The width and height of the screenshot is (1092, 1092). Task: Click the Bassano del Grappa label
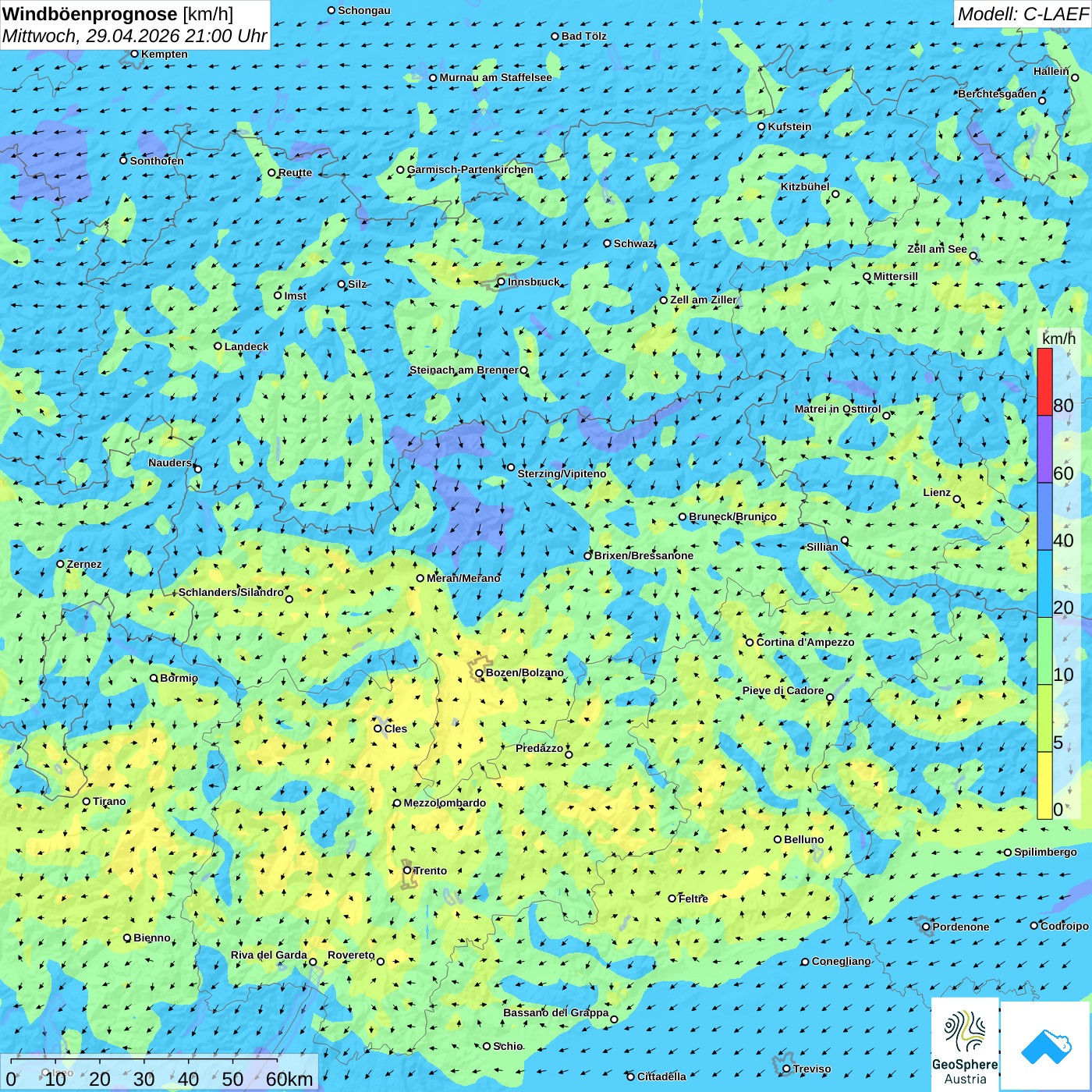coord(555,1012)
